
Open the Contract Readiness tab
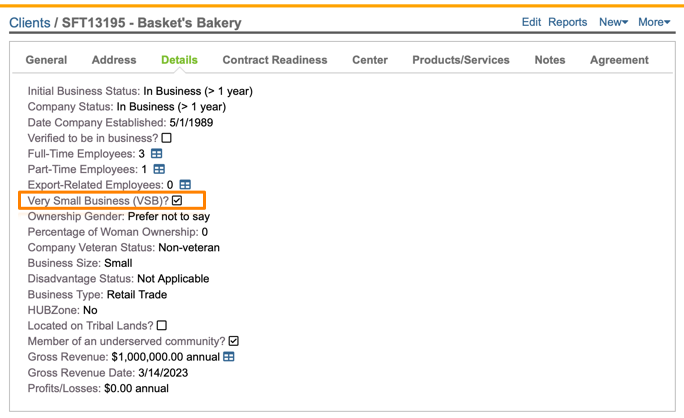pyautogui.click(x=274, y=60)
